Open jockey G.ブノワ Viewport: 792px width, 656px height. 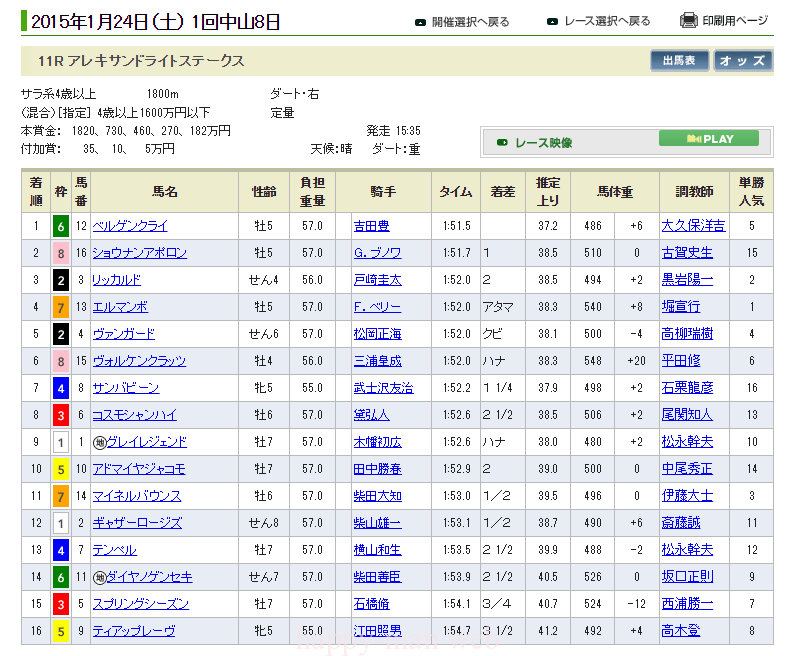(x=377, y=253)
